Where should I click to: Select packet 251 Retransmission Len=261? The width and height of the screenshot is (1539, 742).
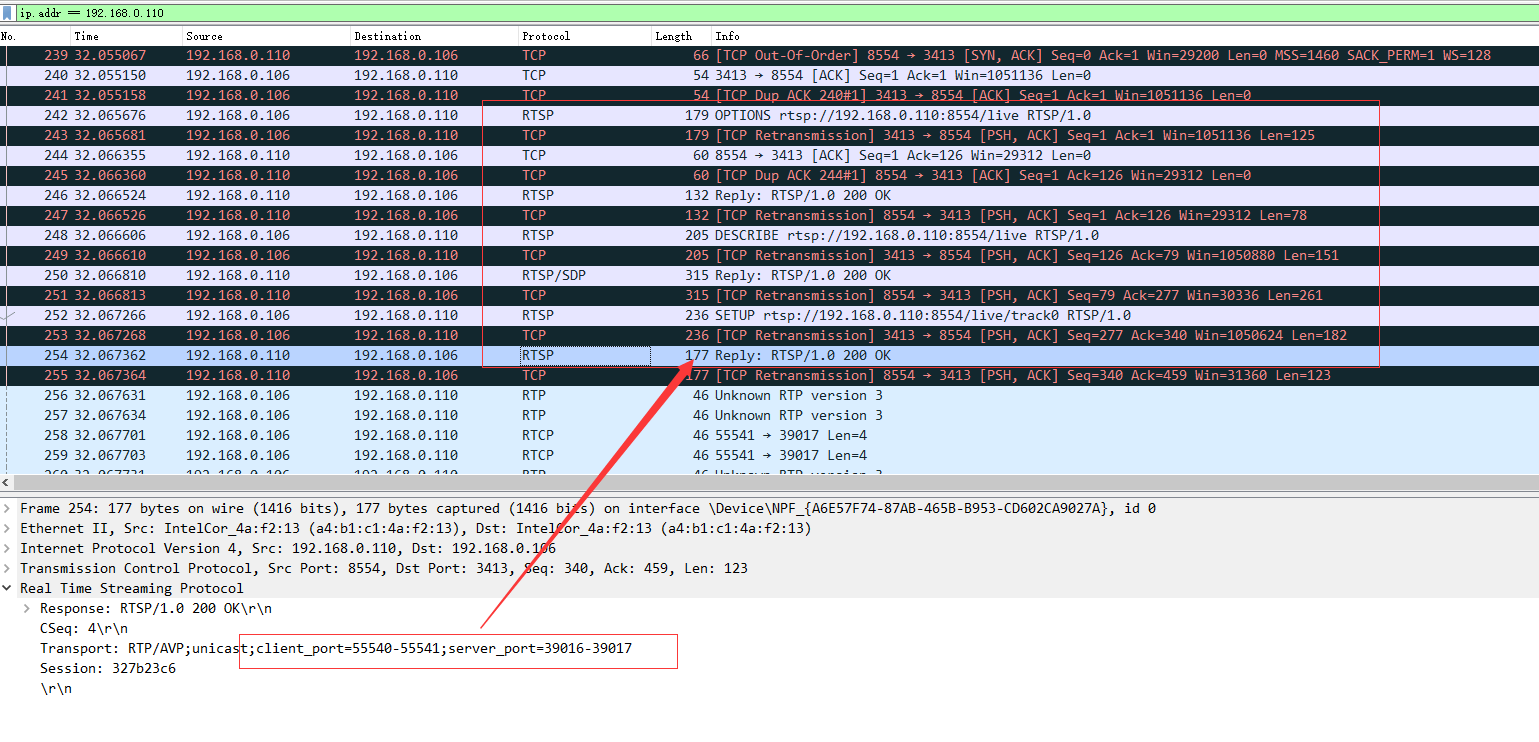(769, 295)
